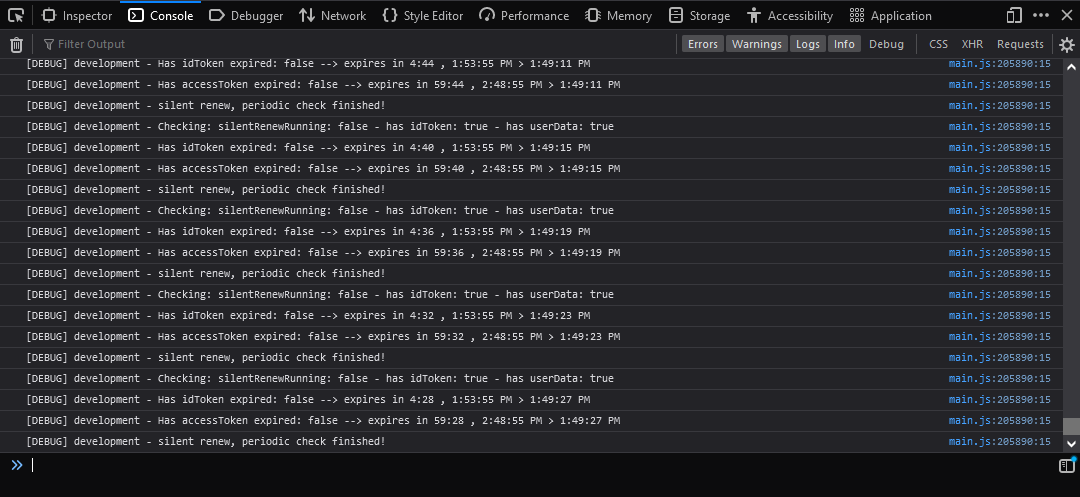1080x497 pixels.
Task: Open the Style Editor tab
Action: 423,15
